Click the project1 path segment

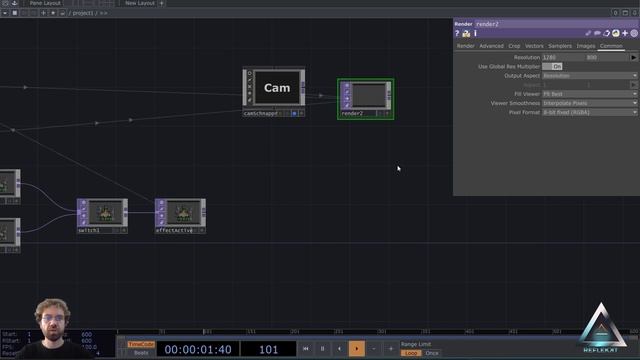83,13
